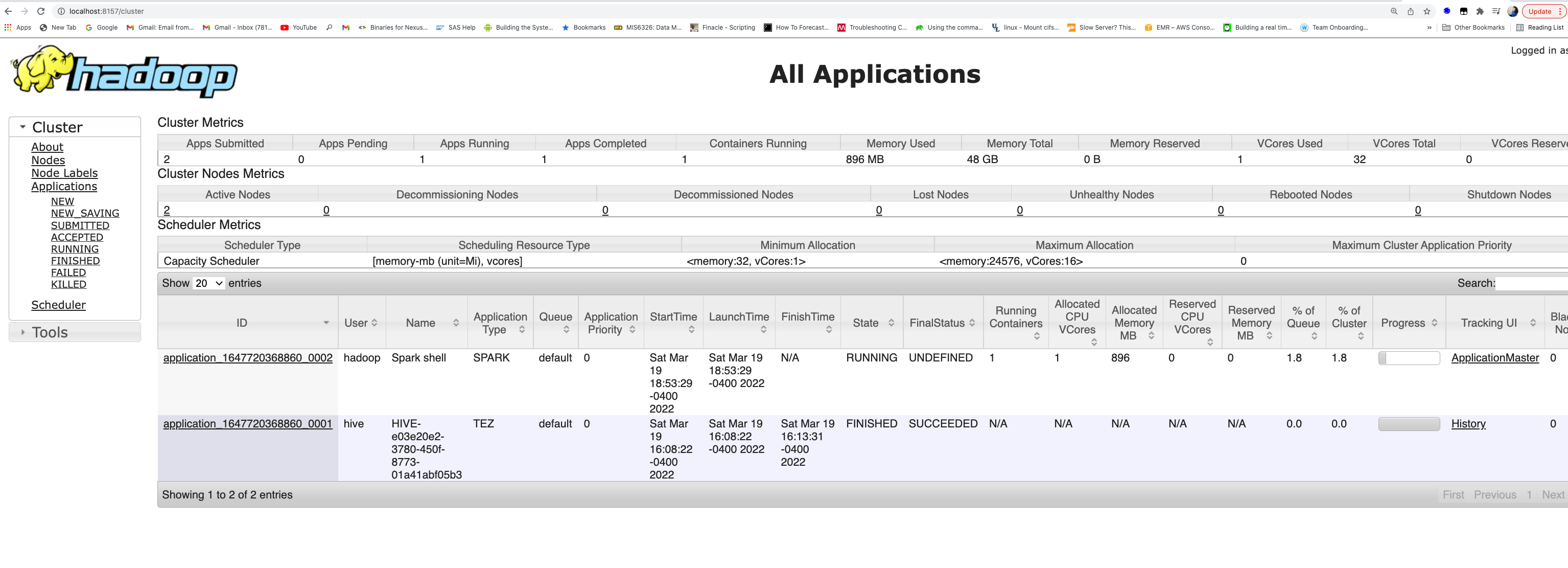Open the Node Labels link

pyautogui.click(x=64, y=173)
